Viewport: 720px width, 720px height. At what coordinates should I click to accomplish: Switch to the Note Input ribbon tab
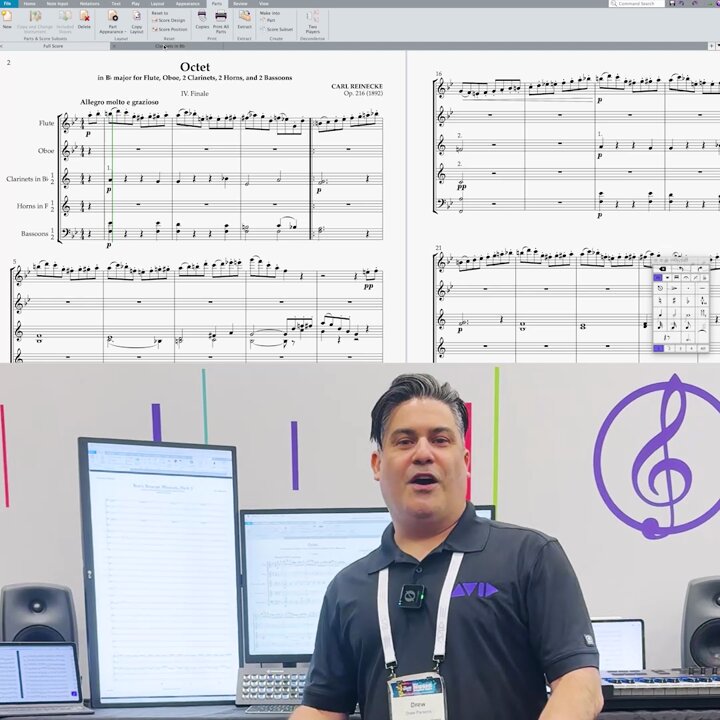57,4
